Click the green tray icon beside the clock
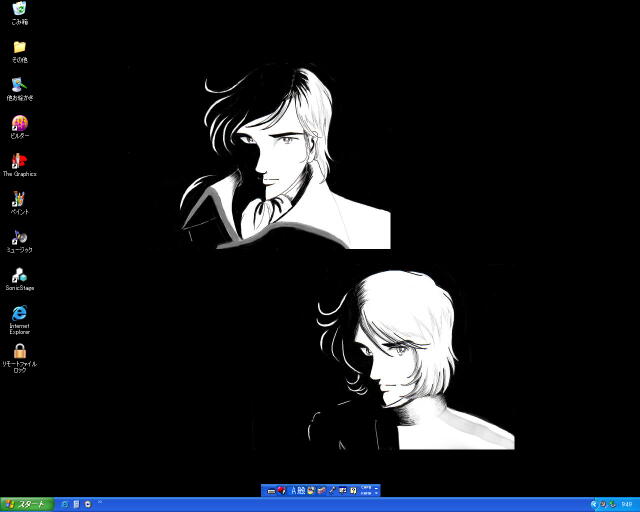Viewport: 640px width, 512px height. tap(612, 505)
